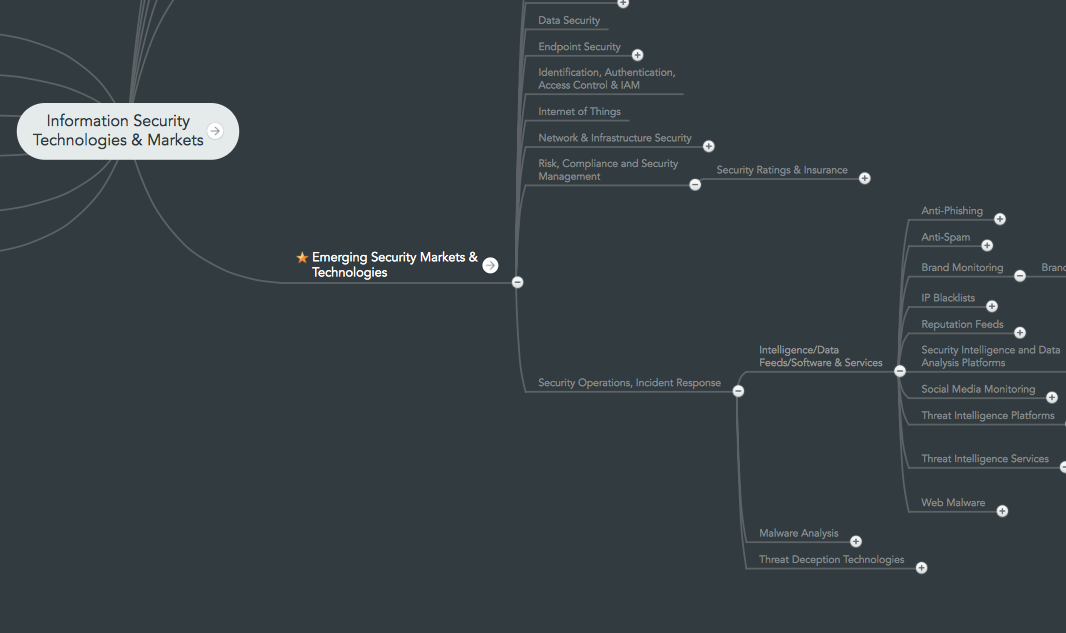Viewport: 1066px width, 633px height.
Task: Expand the Anti-Phishing topic
Action: click(1000, 218)
